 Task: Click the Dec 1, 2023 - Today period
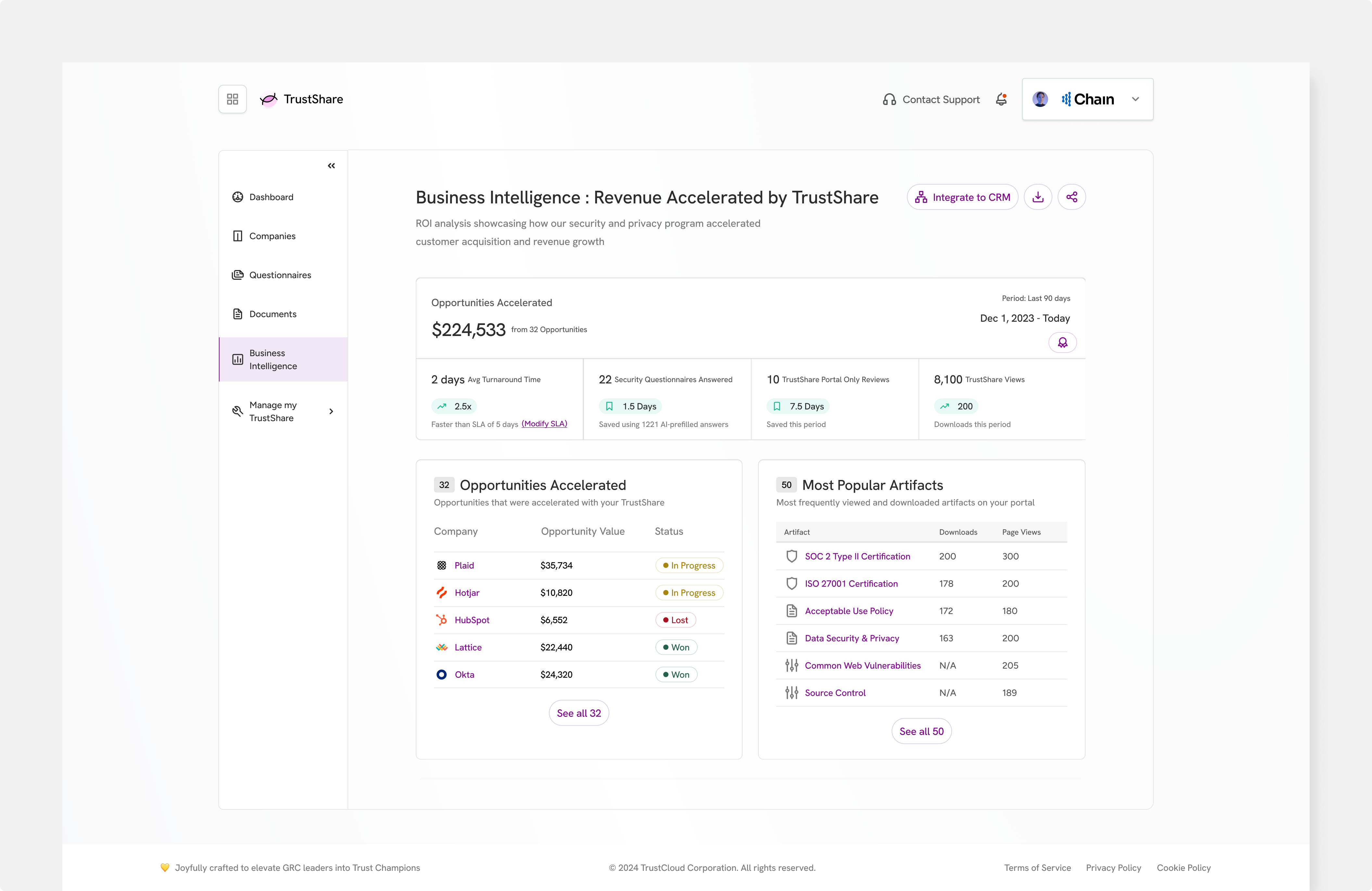pyautogui.click(x=1024, y=318)
